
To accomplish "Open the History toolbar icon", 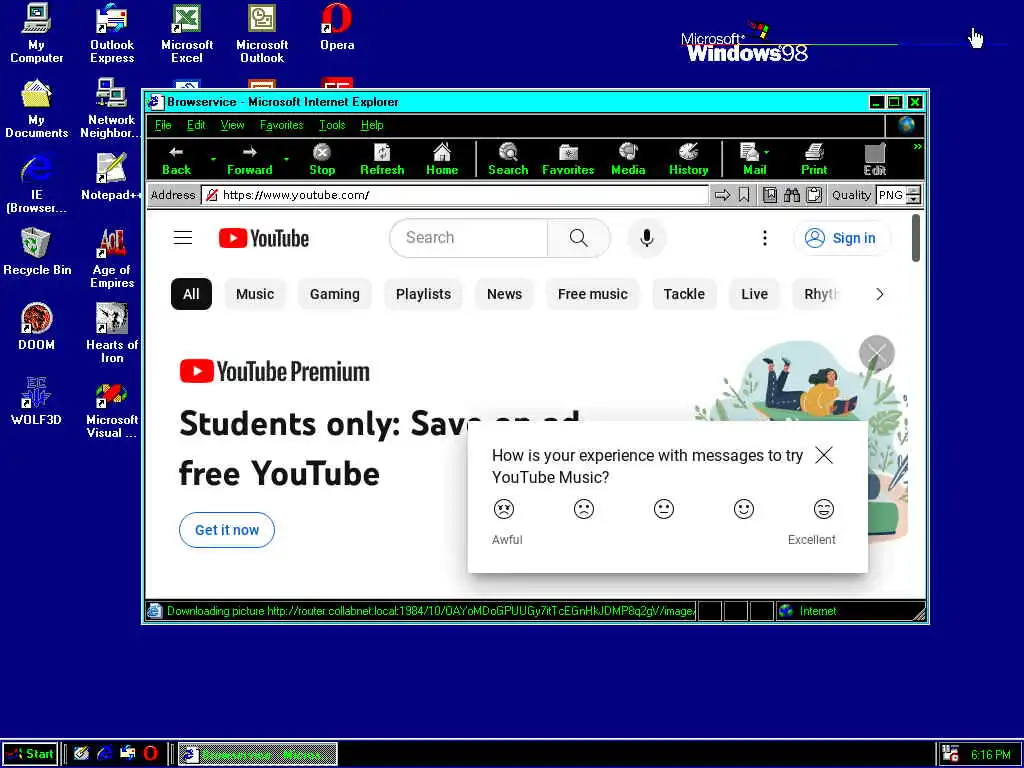I will [x=688, y=160].
